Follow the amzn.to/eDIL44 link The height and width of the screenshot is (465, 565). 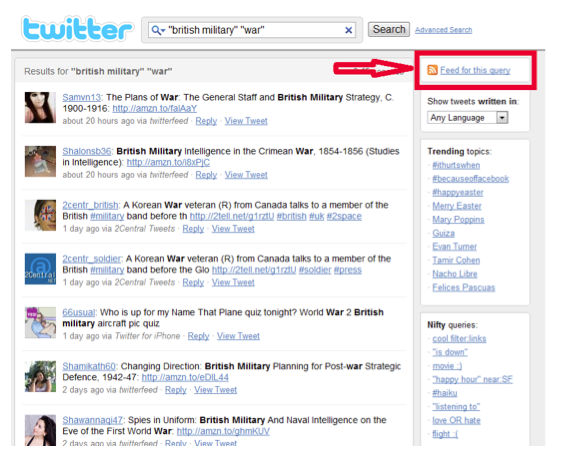click(185, 377)
